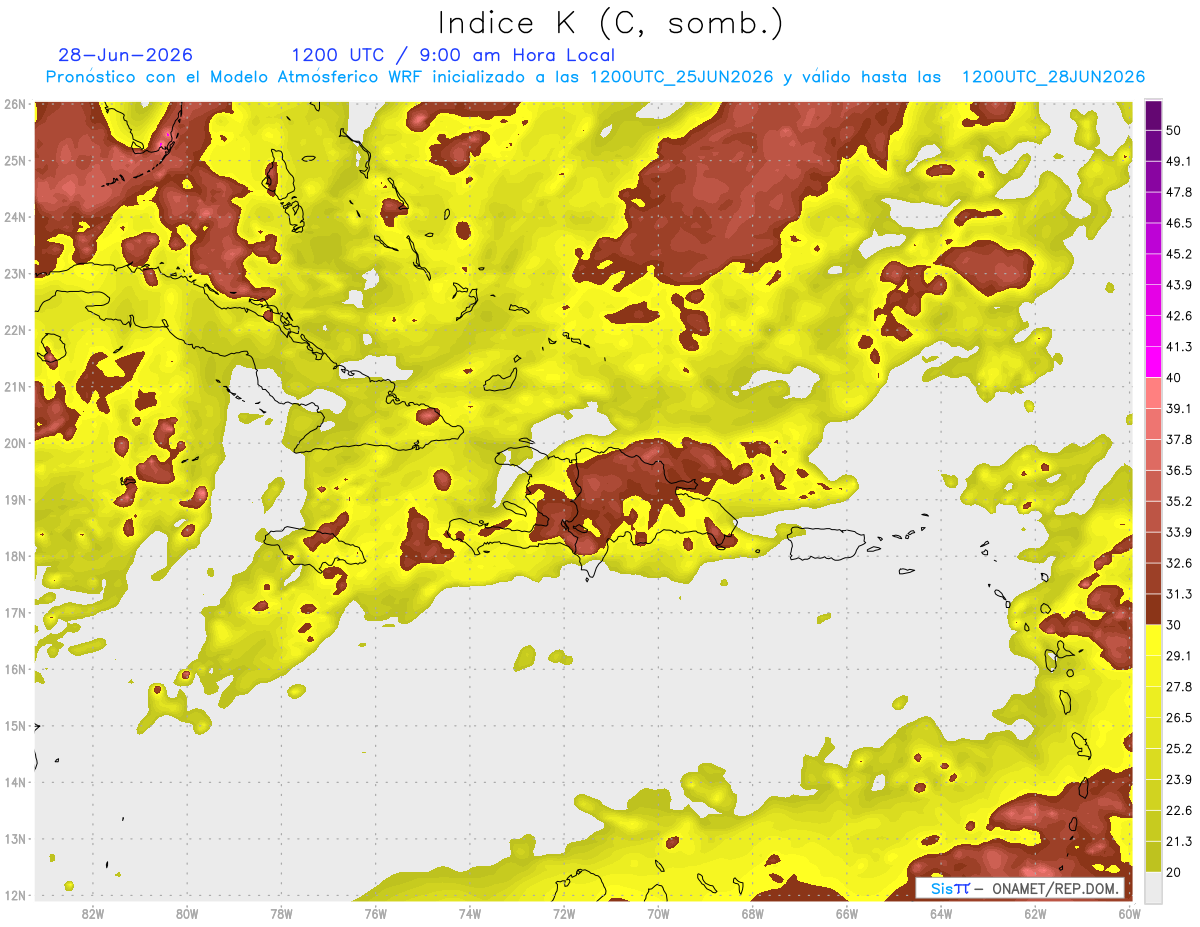
Task: Click the legend value '29.1'
Action: coord(1178,656)
